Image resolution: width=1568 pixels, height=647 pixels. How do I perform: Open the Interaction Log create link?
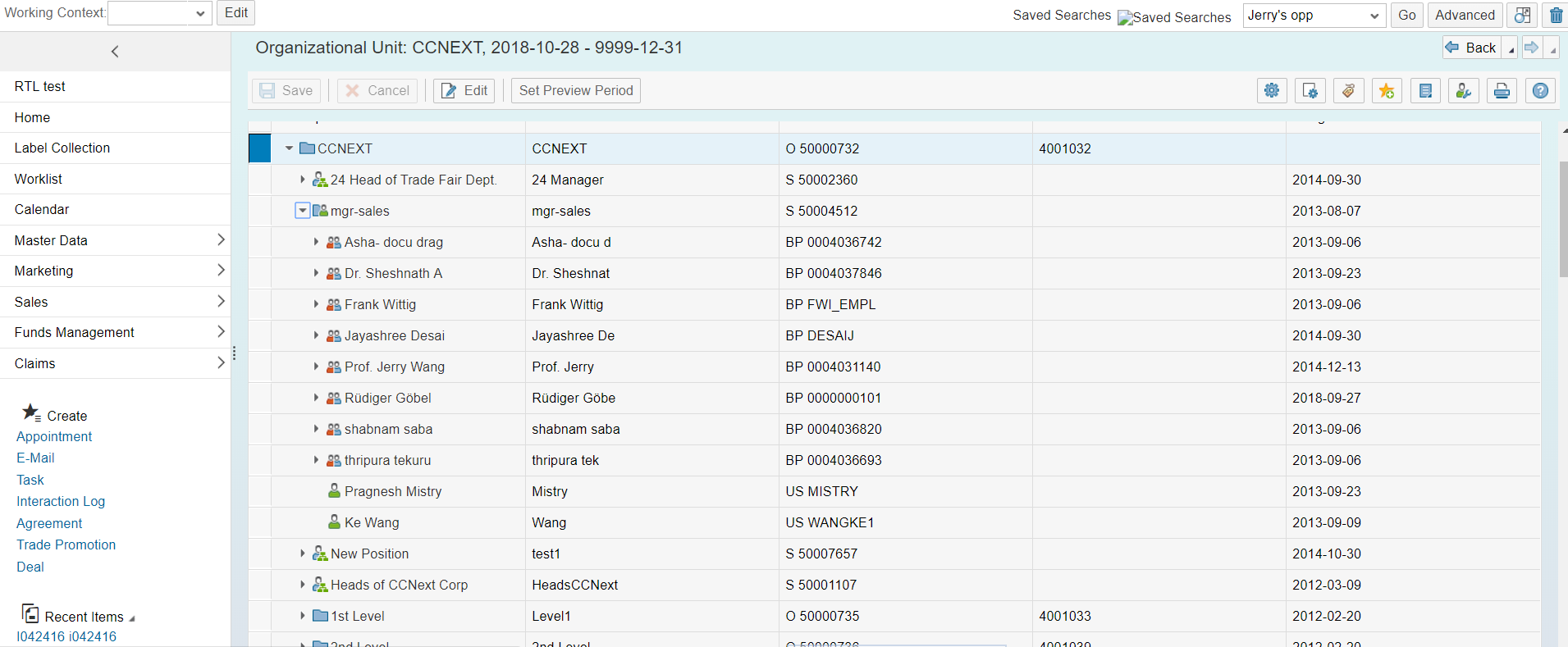pyautogui.click(x=61, y=501)
